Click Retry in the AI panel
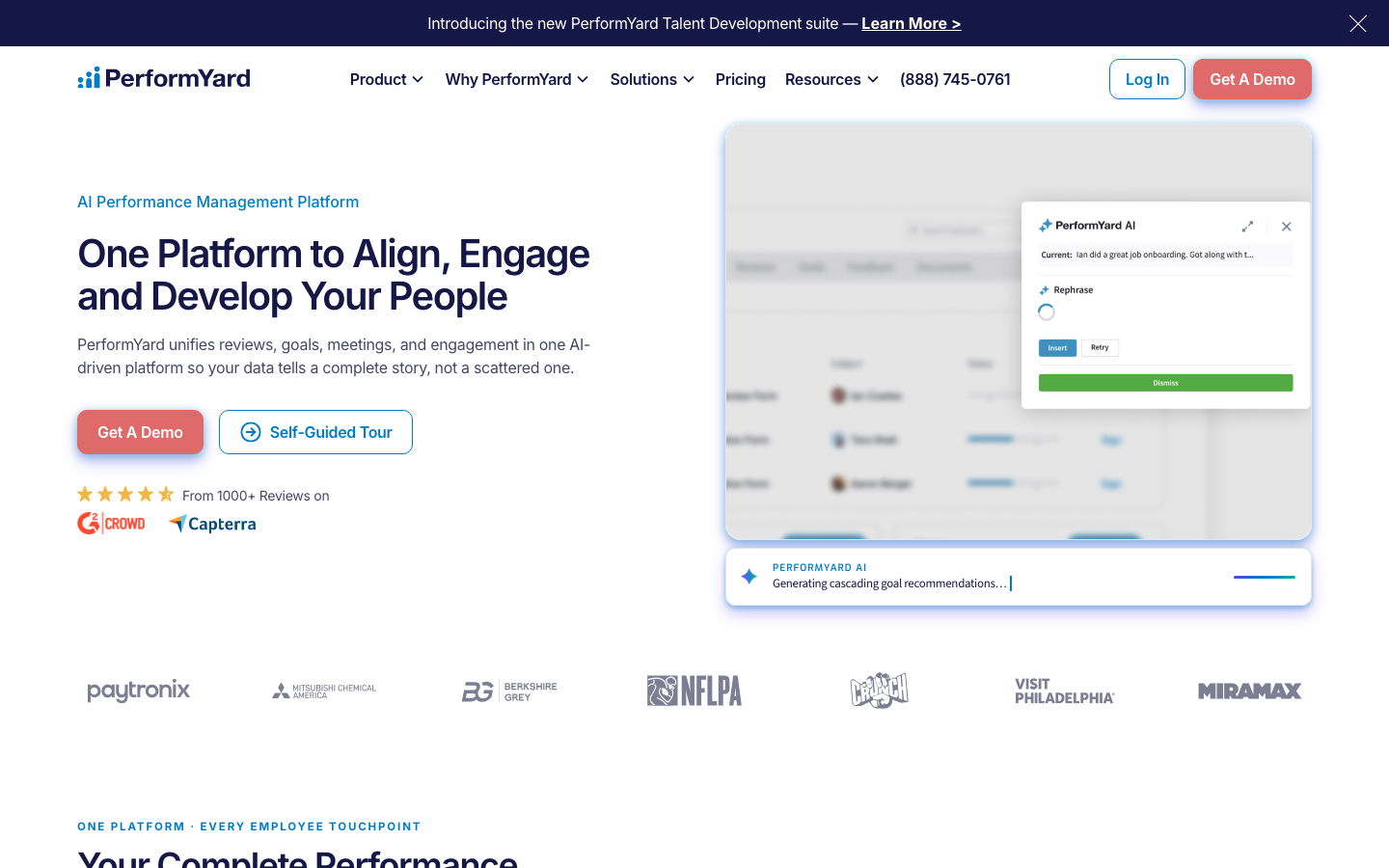Screen dimensions: 1389x868 1100,347
